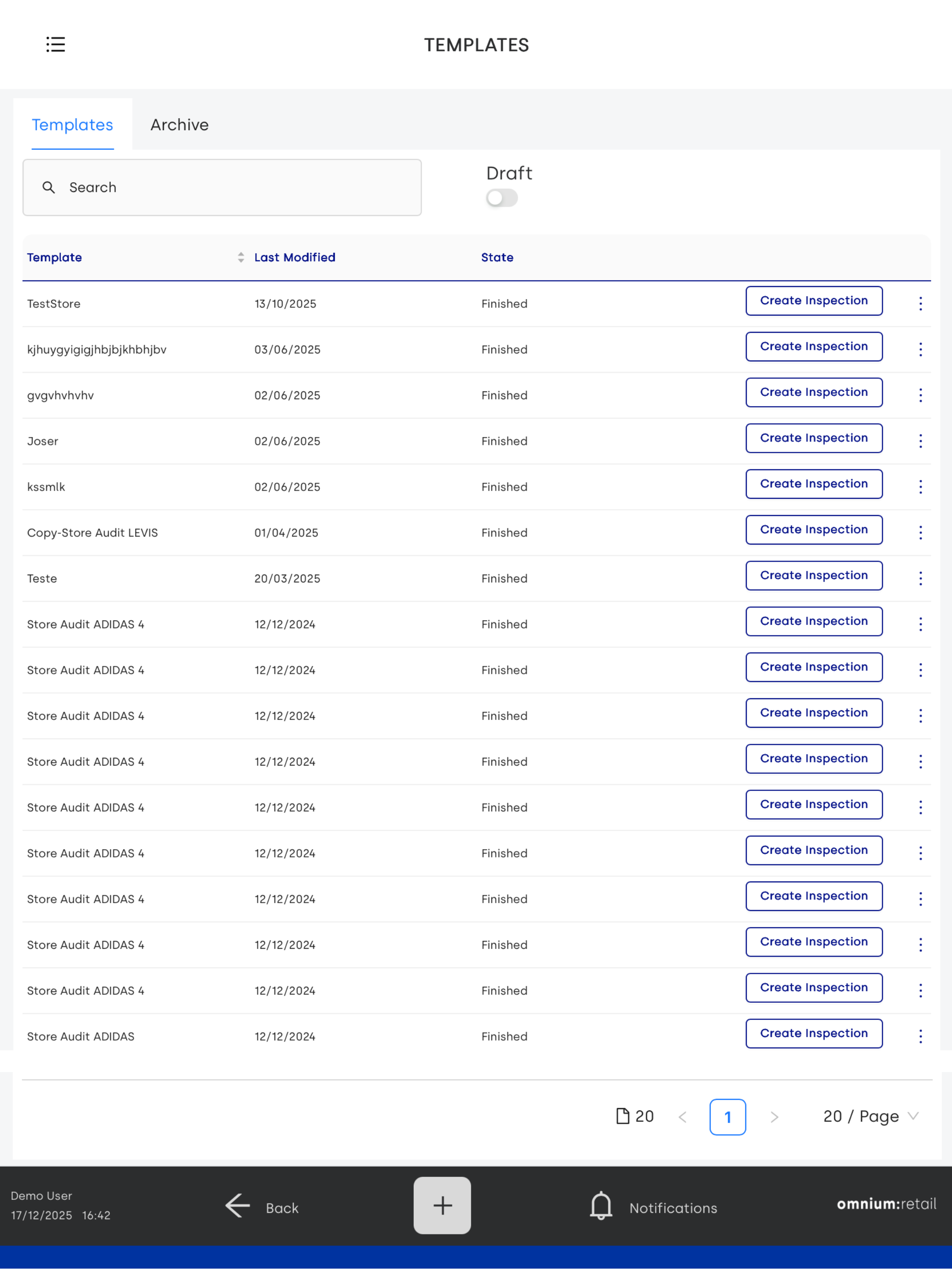952x1270 pixels.
Task: Click the Last Modified column header
Action: coord(294,257)
